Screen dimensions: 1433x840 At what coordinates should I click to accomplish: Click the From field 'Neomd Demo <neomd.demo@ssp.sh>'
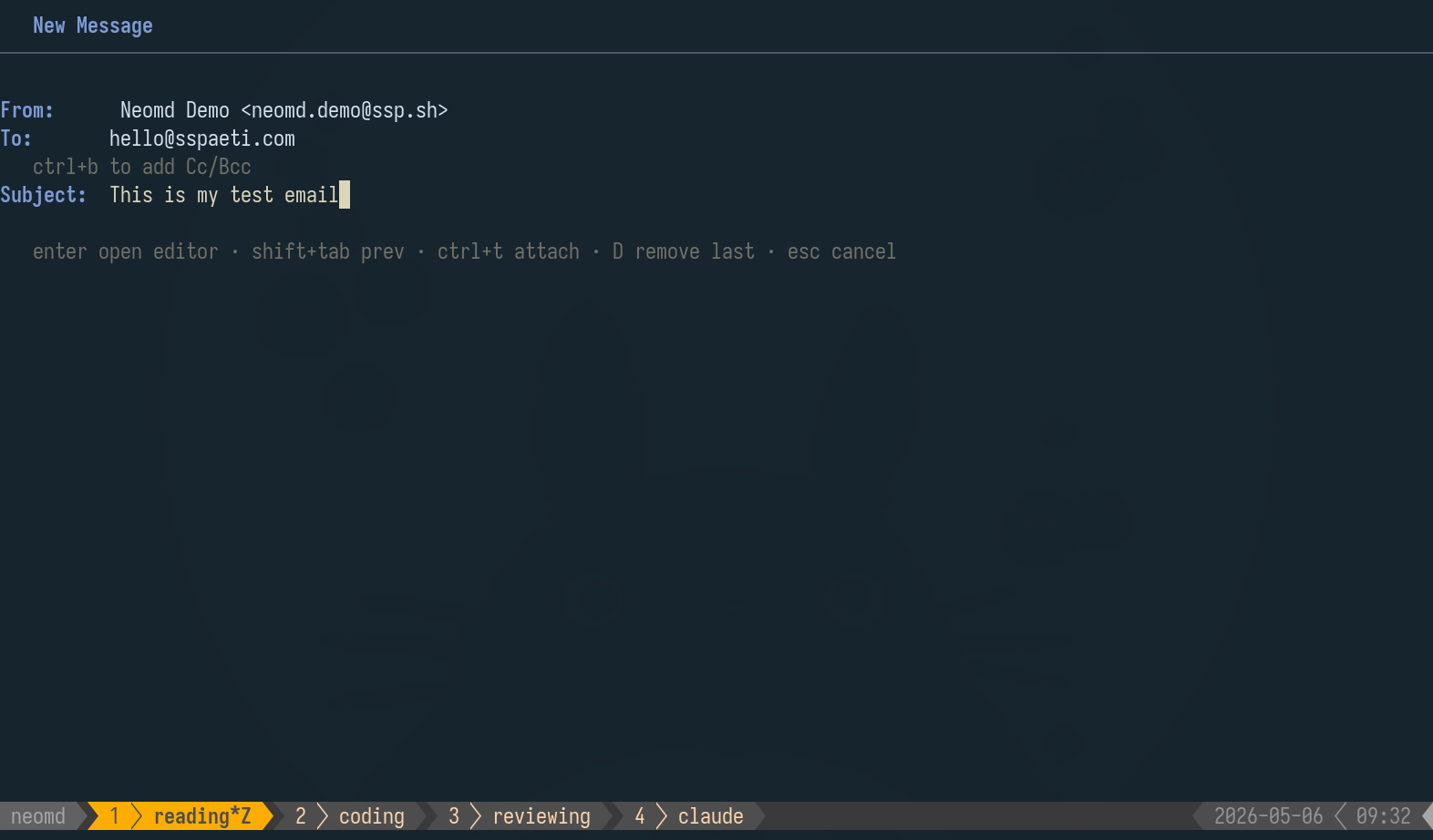[284, 110]
